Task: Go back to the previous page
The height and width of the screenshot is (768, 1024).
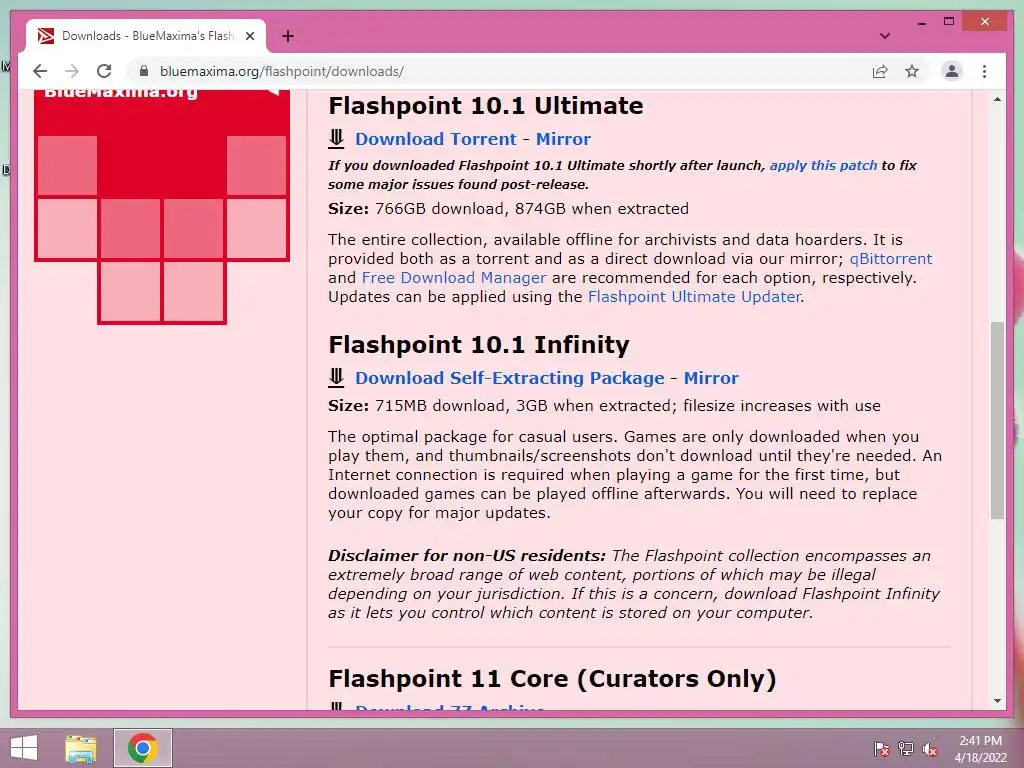Action: tap(40, 71)
